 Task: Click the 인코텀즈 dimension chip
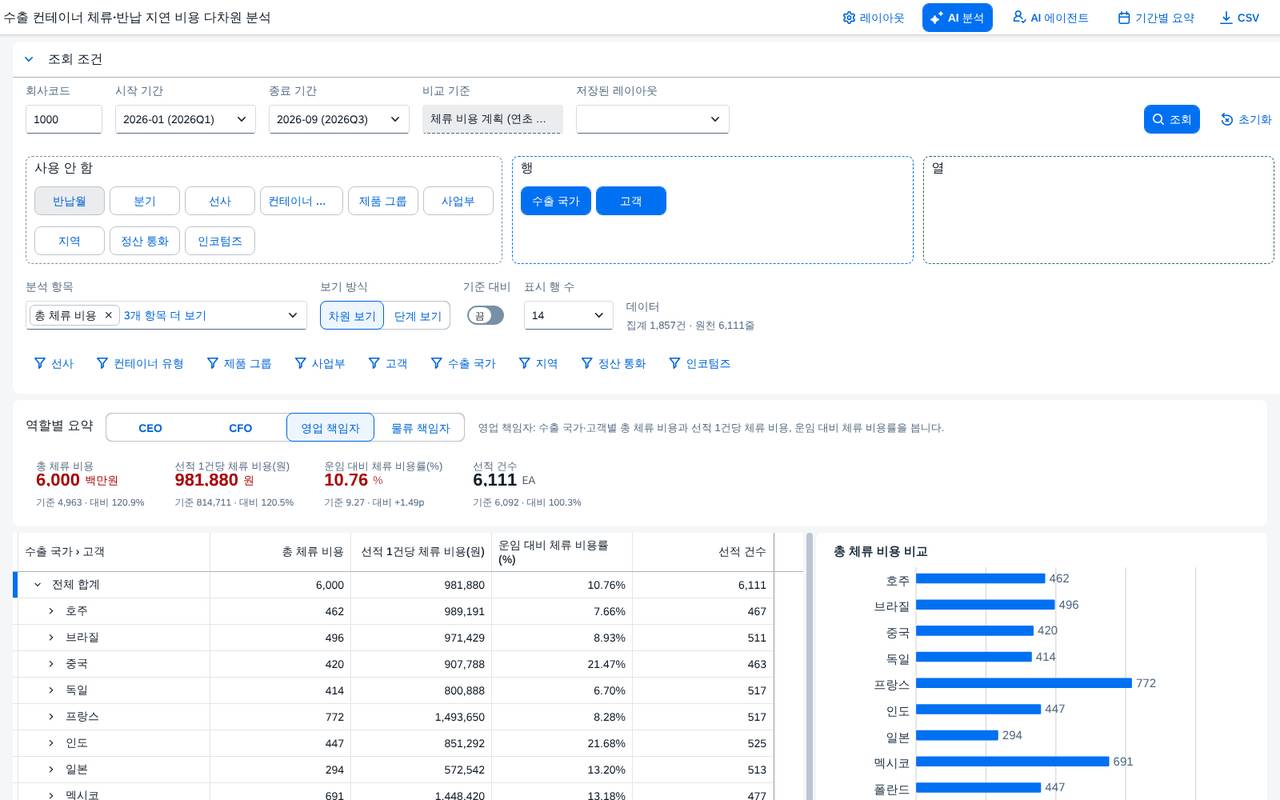(220, 241)
